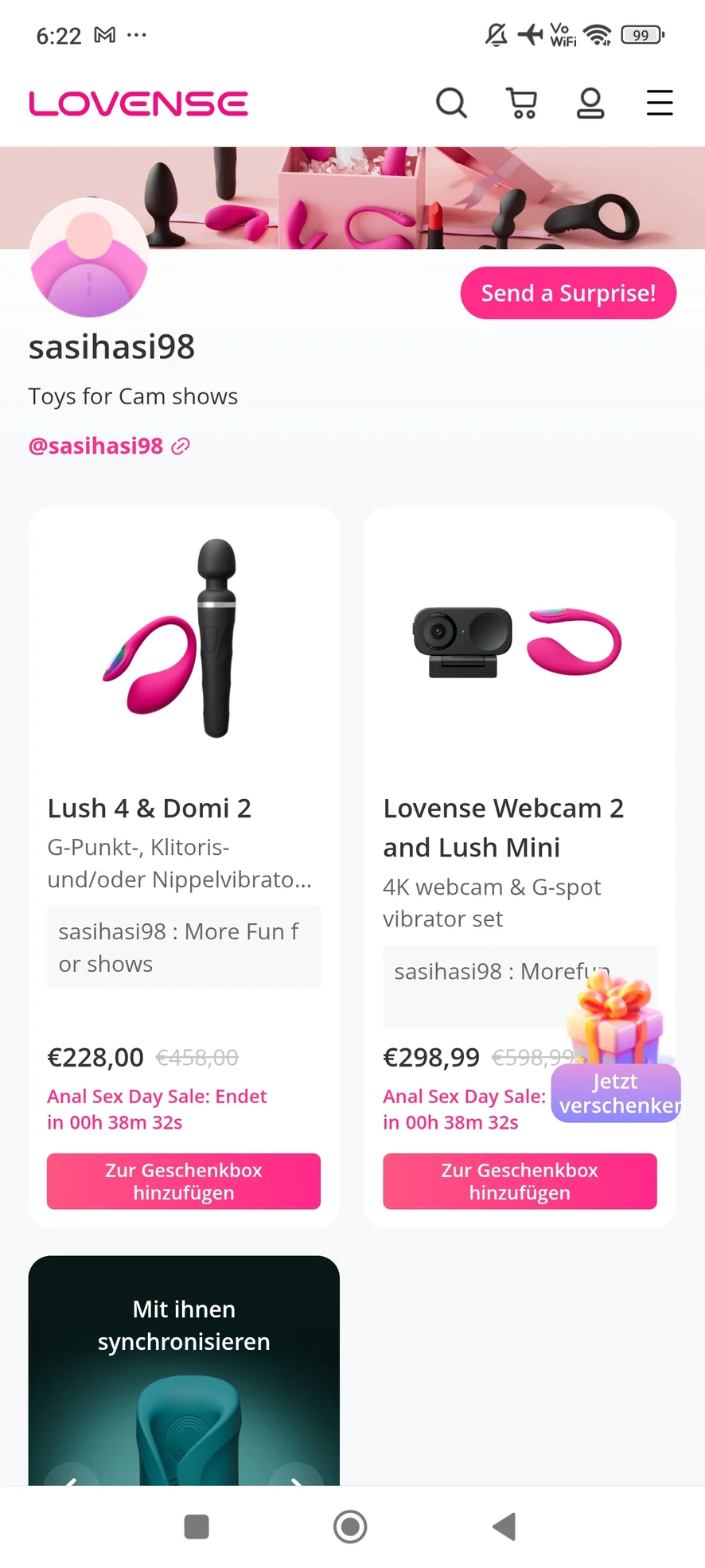Image resolution: width=705 pixels, height=1568 pixels.
Task: Open the Lush 4 & Domi 2 product image
Action: point(184,638)
